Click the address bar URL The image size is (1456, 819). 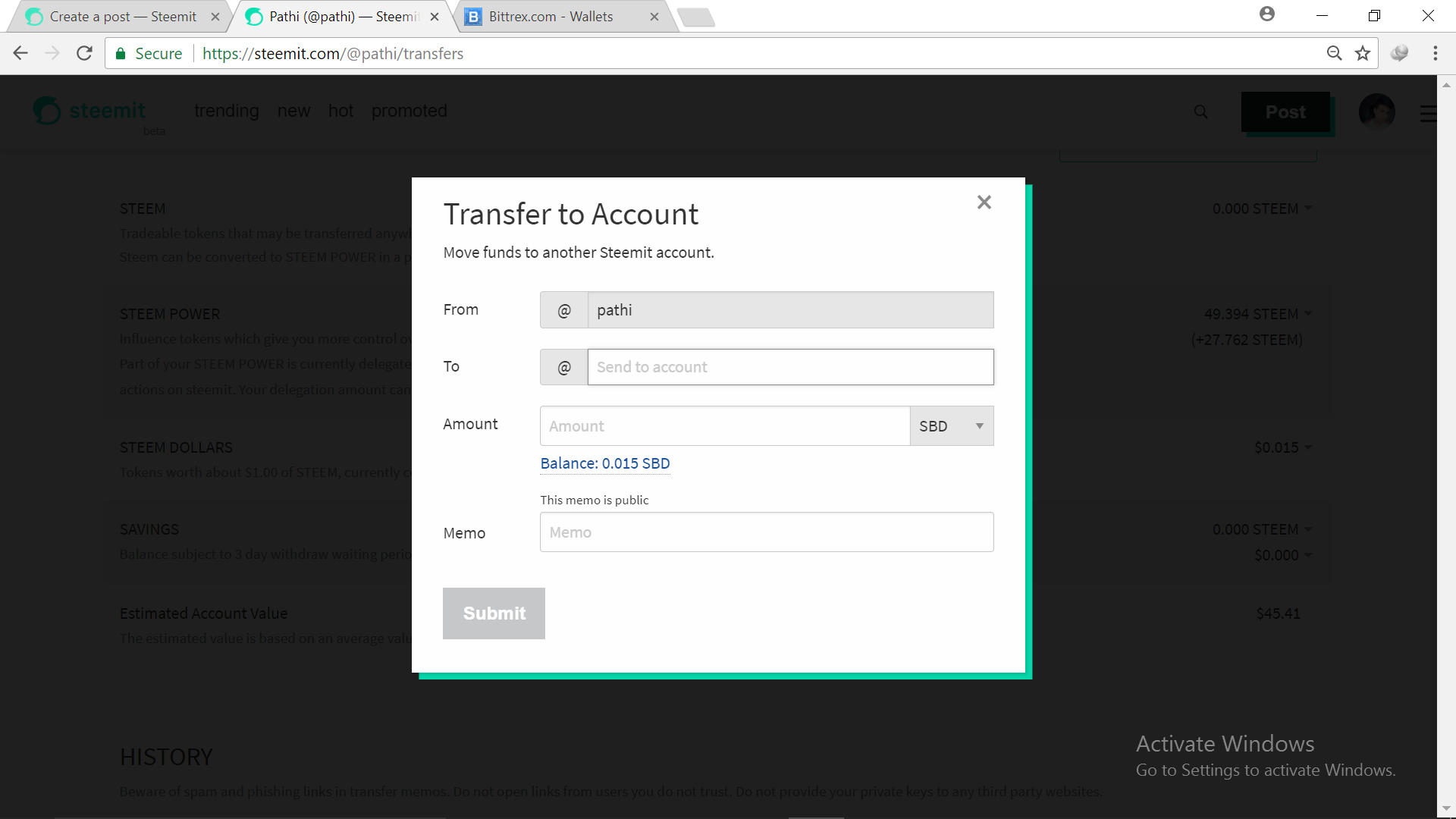(333, 54)
